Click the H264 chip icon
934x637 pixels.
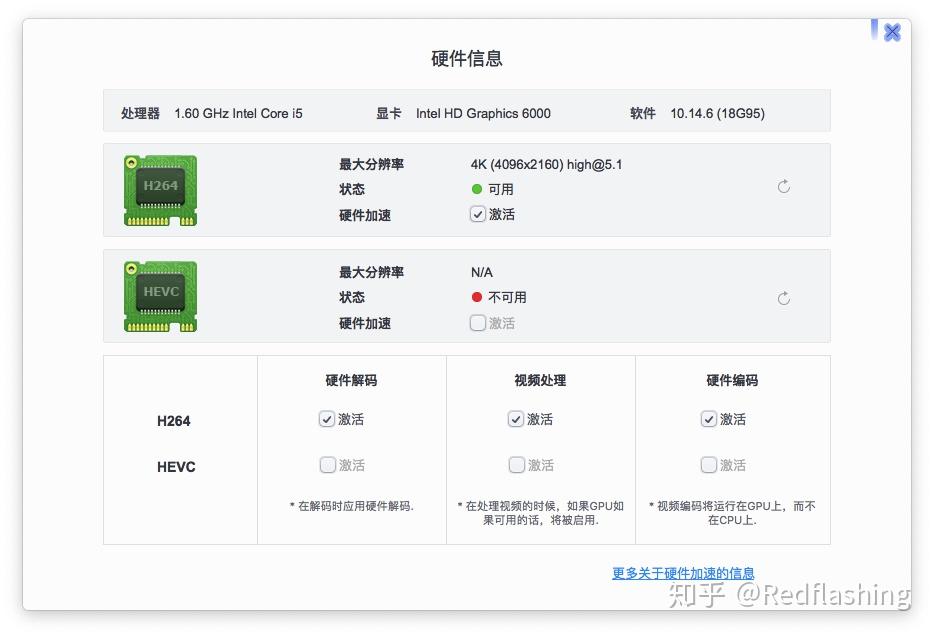pyautogui.click(x=160, y=191)
